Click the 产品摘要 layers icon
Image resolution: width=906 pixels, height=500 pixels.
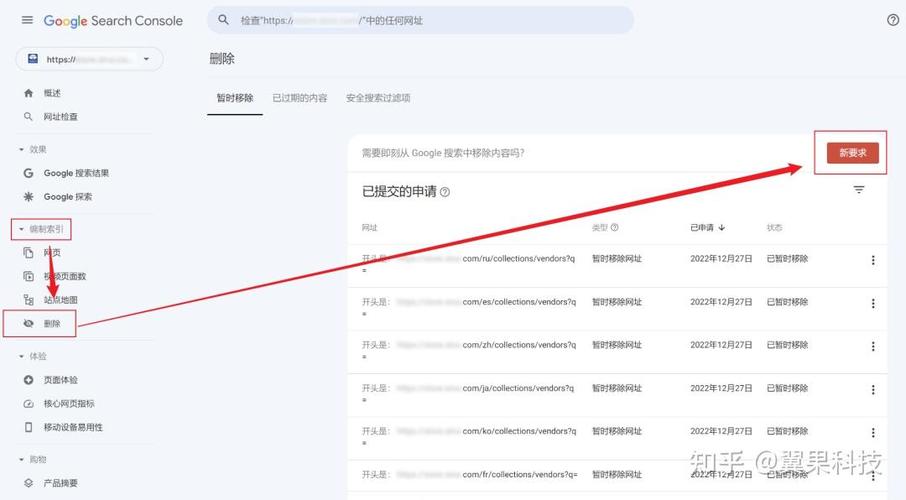tap(28, 483)
